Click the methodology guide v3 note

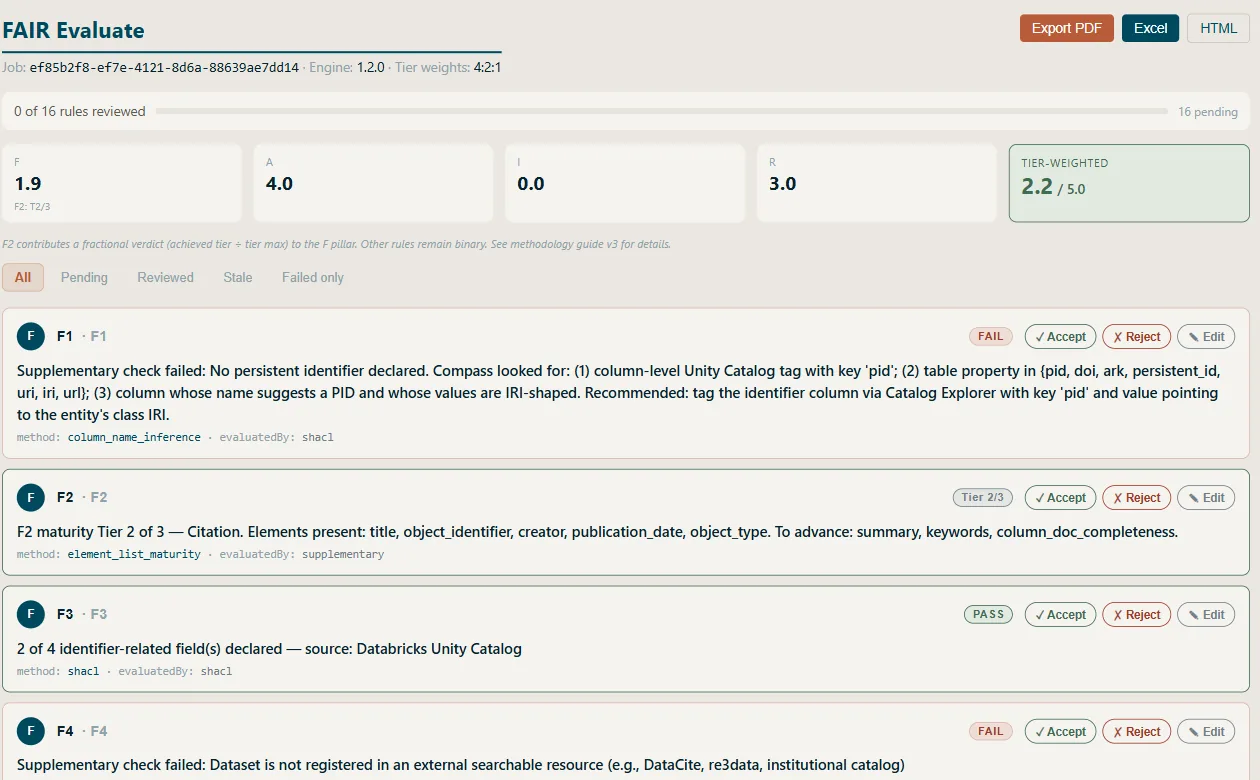pyautogui.click(x=336, y=244)
